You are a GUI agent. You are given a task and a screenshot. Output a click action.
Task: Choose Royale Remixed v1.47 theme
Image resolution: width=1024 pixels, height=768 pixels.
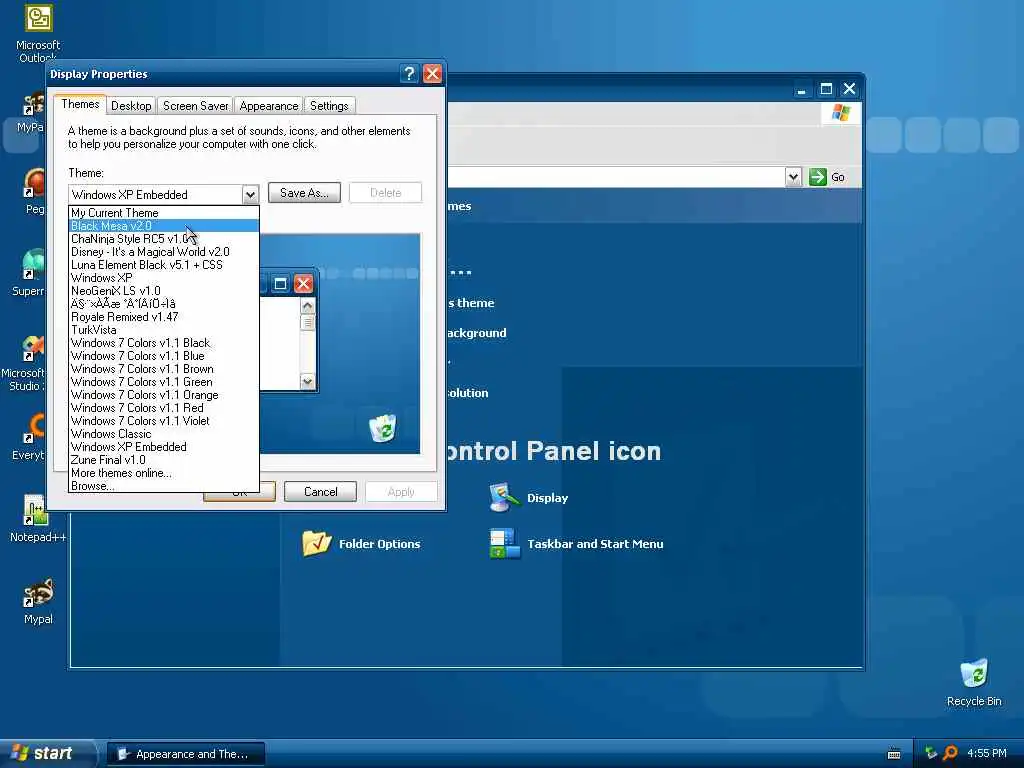[x=164, y=317]
